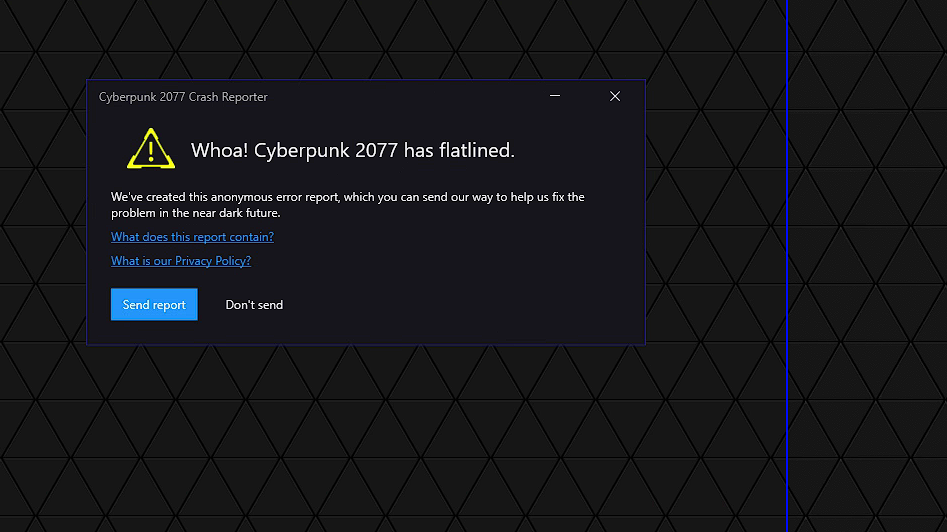Click the triangle-pattern background left of the dialog
The width and height of the screenshot is (947, 532).
pos(43,211)
